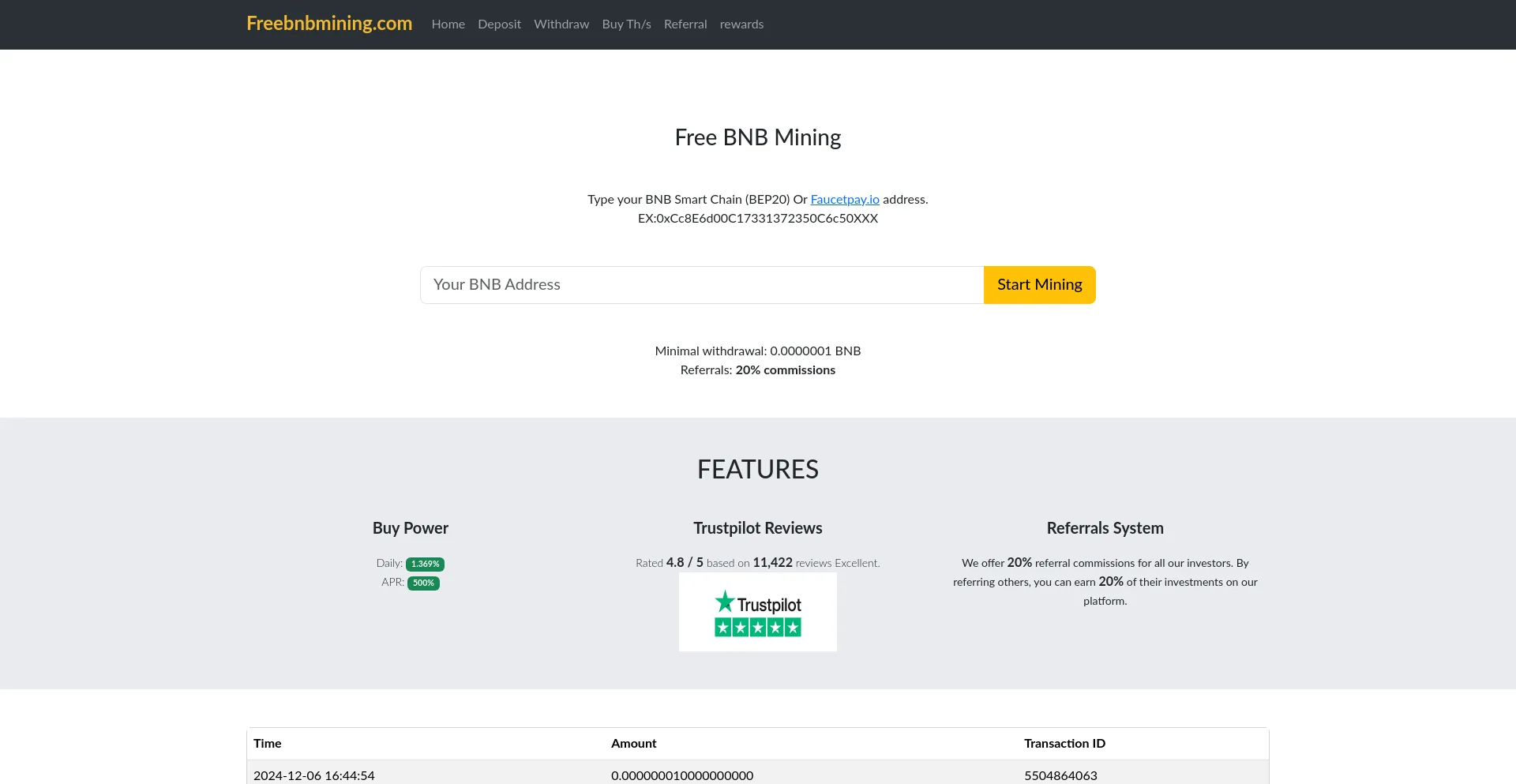
Task: Click the green Daily rate badge showing 1.369%
Action: 425,564
